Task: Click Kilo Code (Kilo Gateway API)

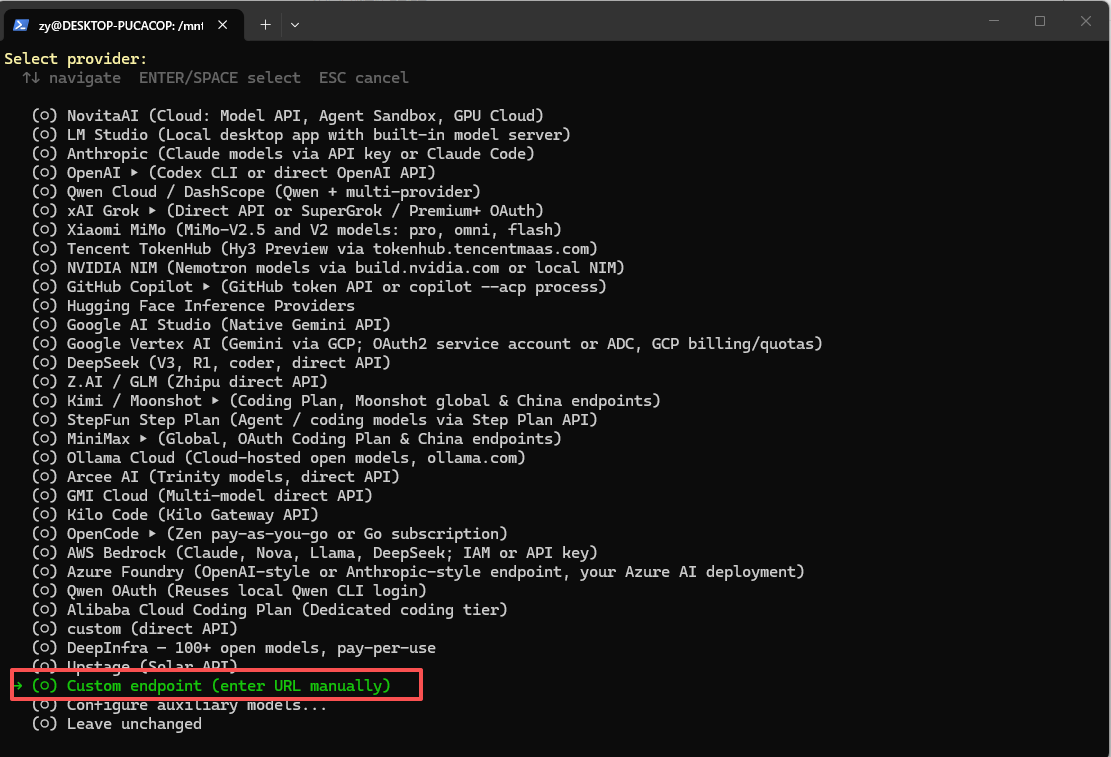Action: click(175, 515)
